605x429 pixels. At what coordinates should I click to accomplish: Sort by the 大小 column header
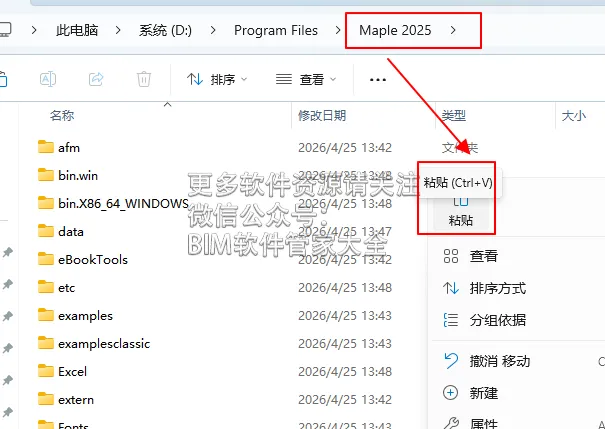[x=574, y=115]
